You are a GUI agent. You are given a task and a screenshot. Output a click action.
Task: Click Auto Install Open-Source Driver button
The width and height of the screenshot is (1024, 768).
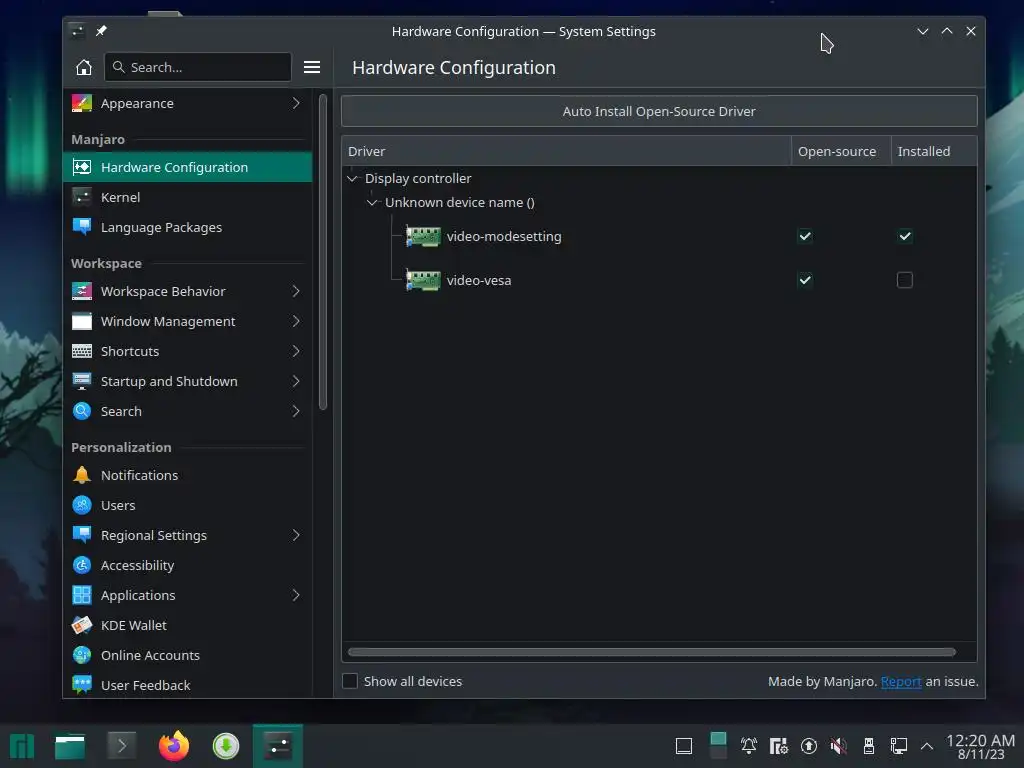[659, 111]
